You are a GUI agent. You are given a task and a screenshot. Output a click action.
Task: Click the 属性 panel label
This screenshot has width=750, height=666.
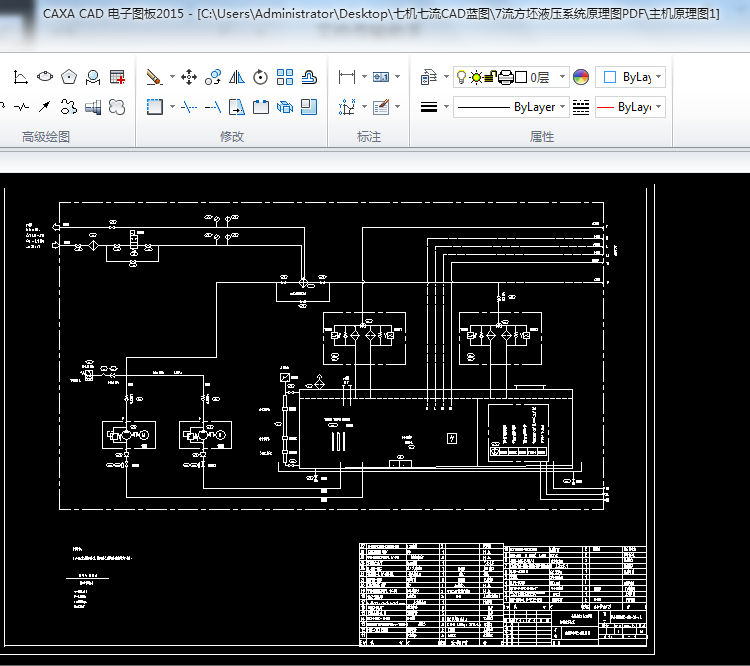[542, 136]
